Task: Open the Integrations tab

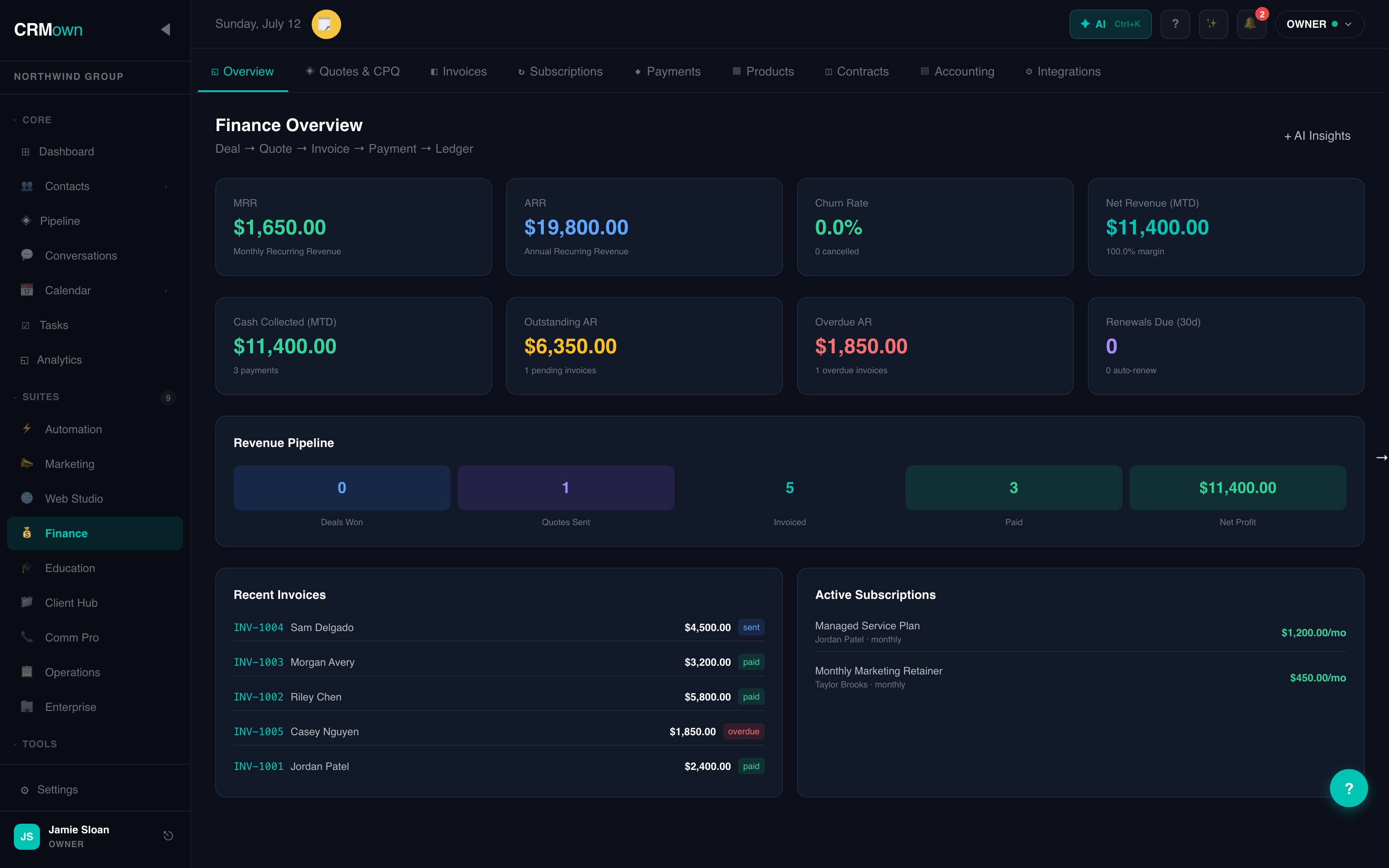Action: pyautogui.click(x=1063, y=71)
